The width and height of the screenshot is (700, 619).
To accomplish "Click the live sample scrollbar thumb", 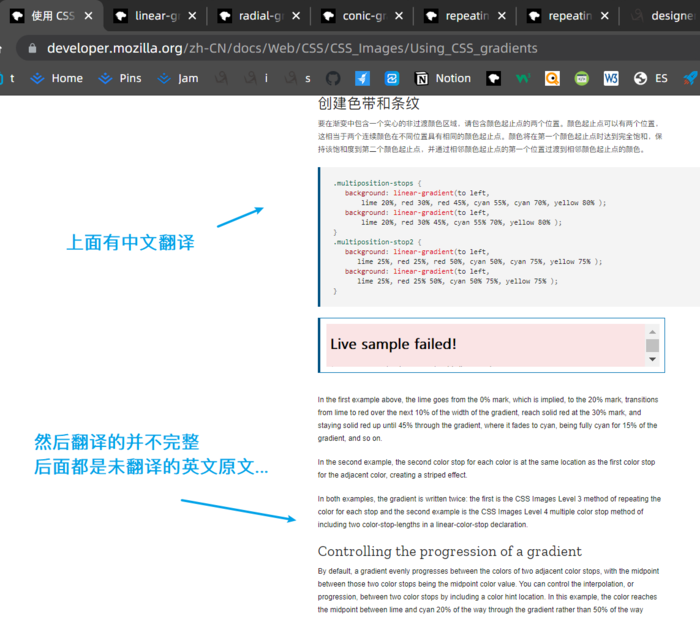I will [652, 345].
